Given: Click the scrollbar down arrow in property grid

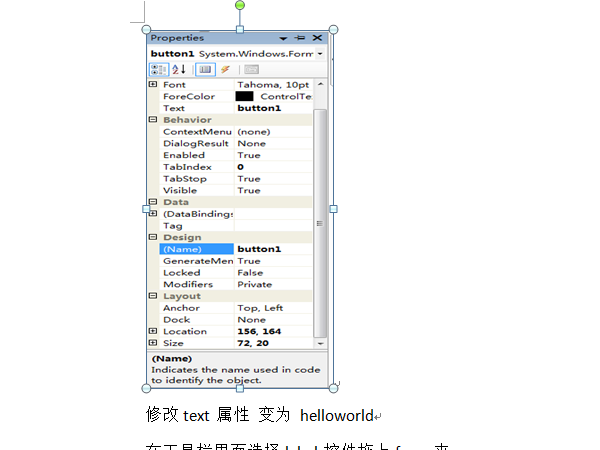Looking at the screenshot, I should (320, 342).
